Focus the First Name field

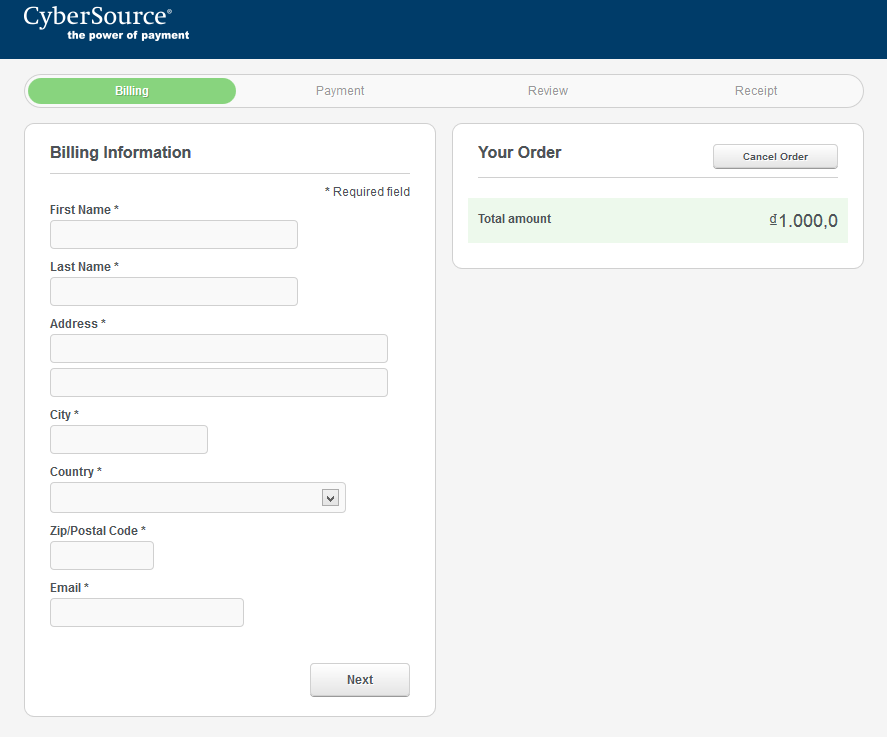tap(174, 235)
